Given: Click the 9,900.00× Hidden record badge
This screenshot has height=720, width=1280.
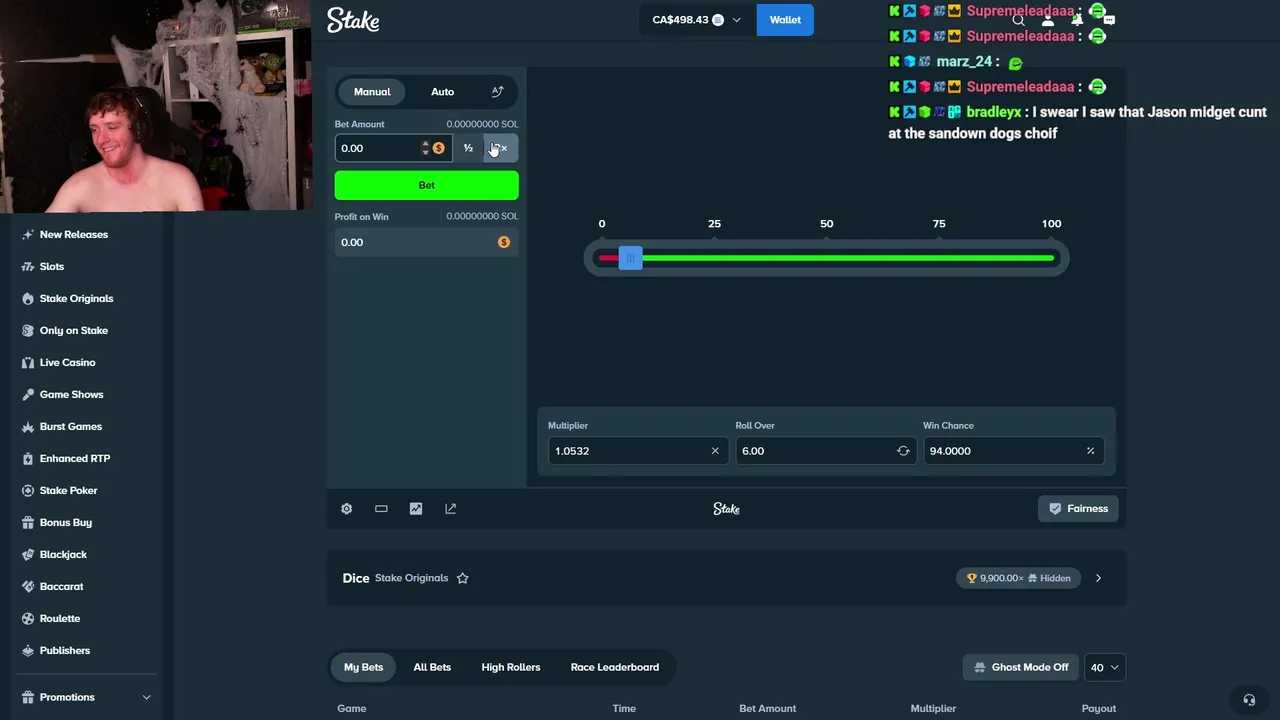Looking at the screenshot, I should pos(1019,578).
